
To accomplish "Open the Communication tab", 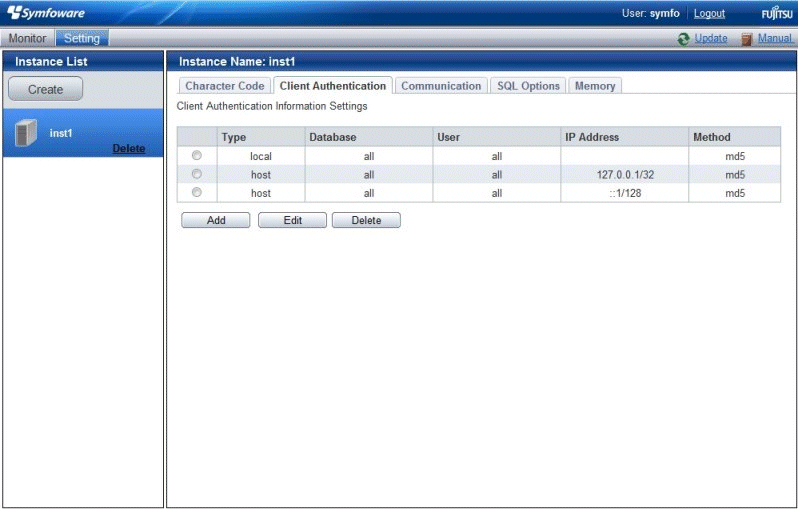I will [441, 86].
